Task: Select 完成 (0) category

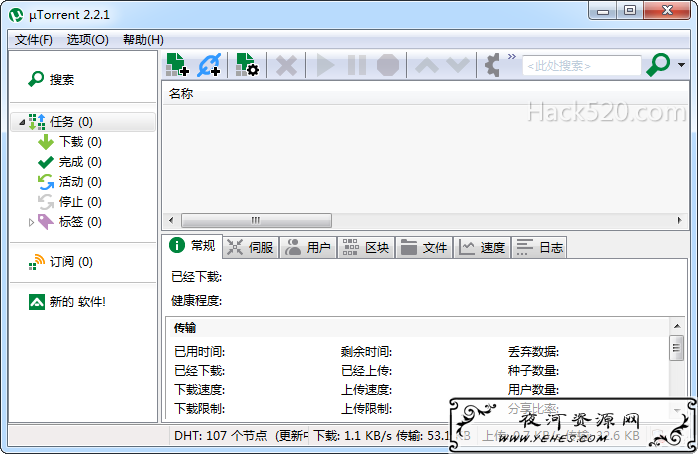Action: coord(70,162)
